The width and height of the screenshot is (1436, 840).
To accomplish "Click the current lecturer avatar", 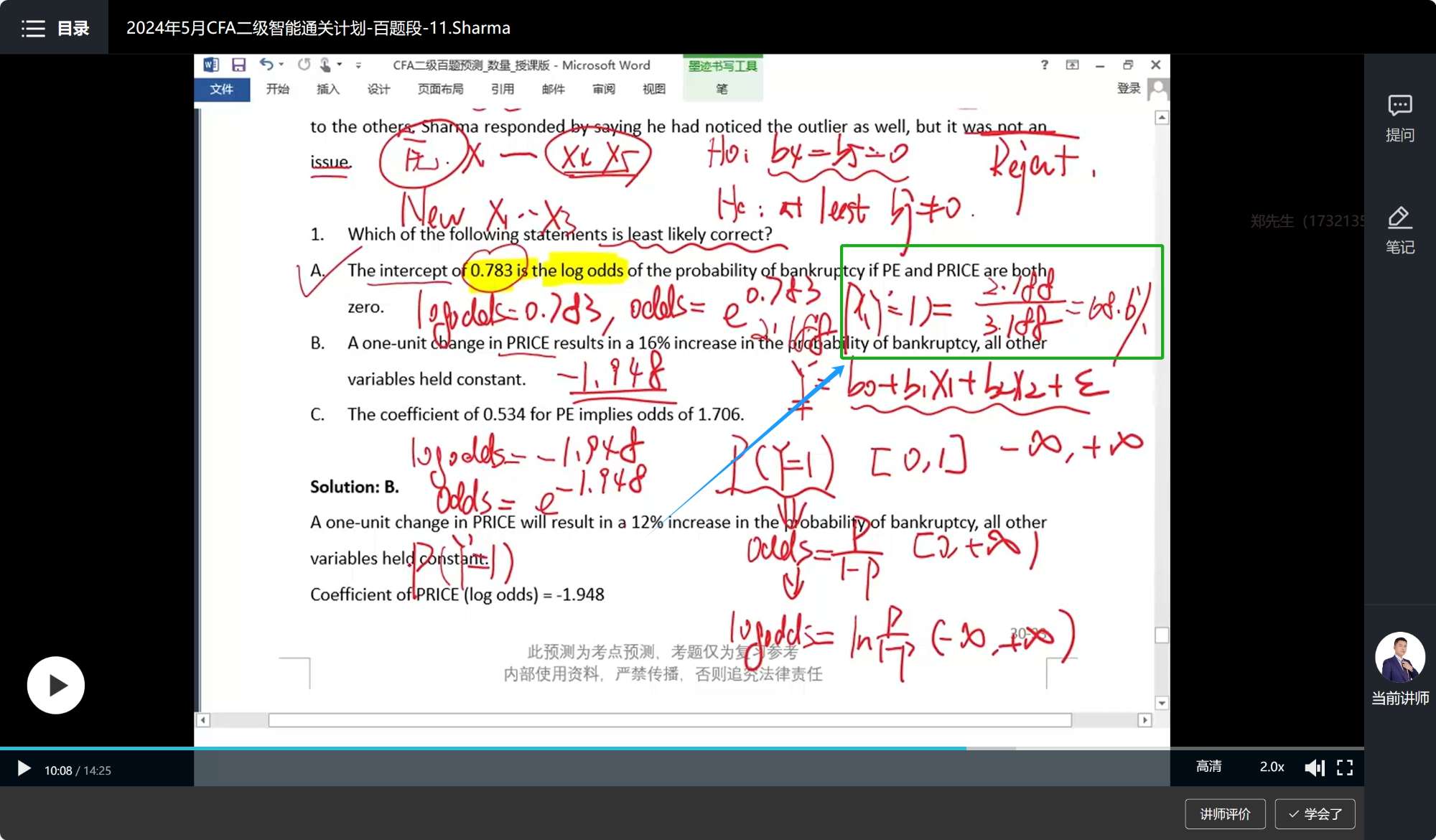I will [1399, 657].
